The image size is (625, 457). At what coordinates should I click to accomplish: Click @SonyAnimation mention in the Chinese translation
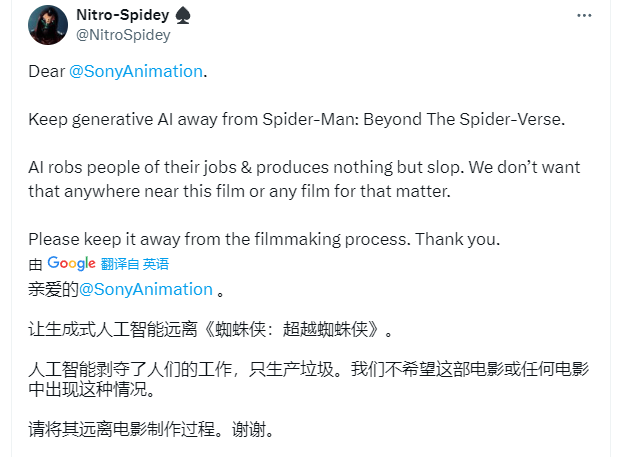(146, 289)
